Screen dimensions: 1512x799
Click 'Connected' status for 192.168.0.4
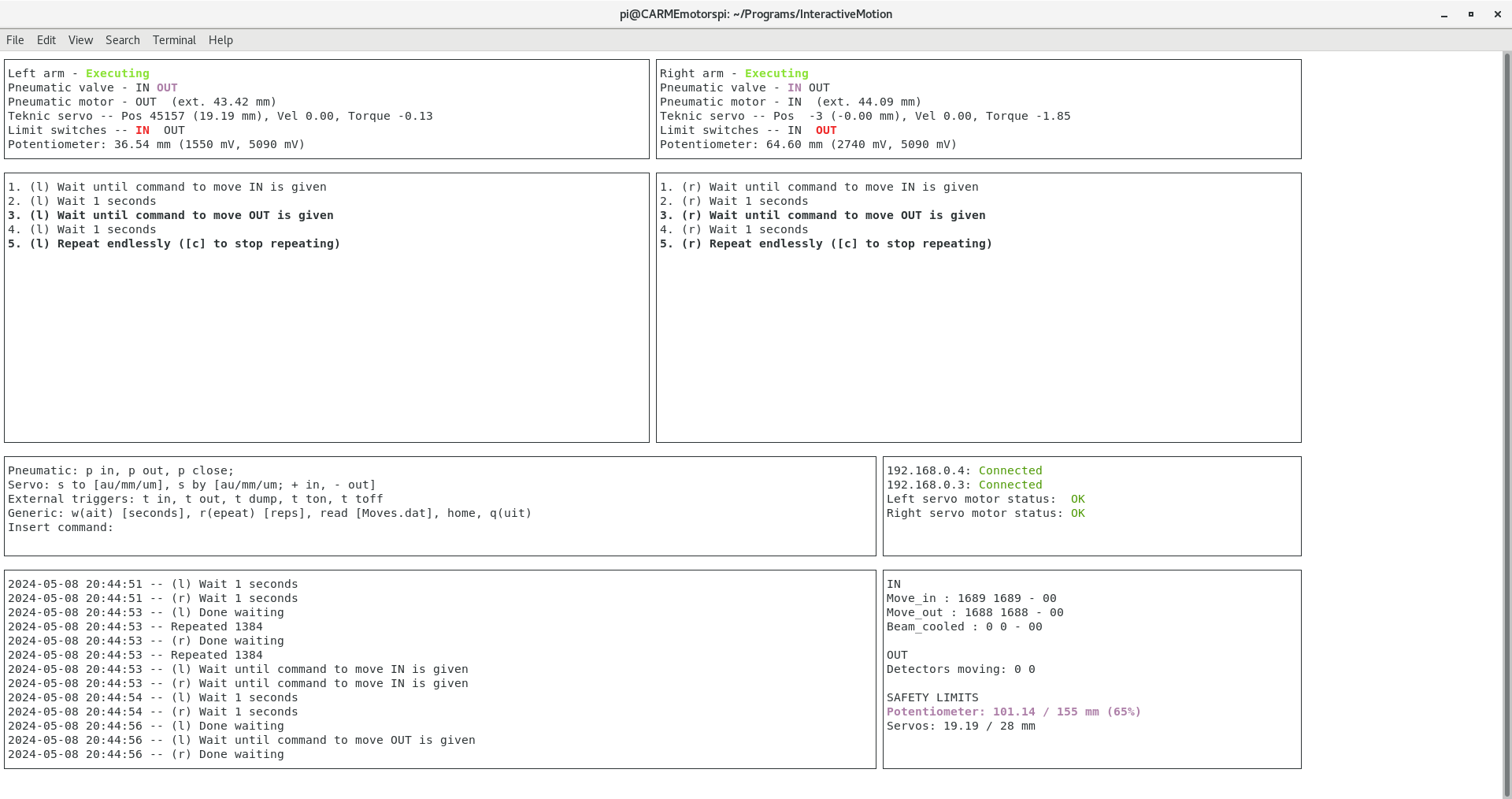point(1010,471)
